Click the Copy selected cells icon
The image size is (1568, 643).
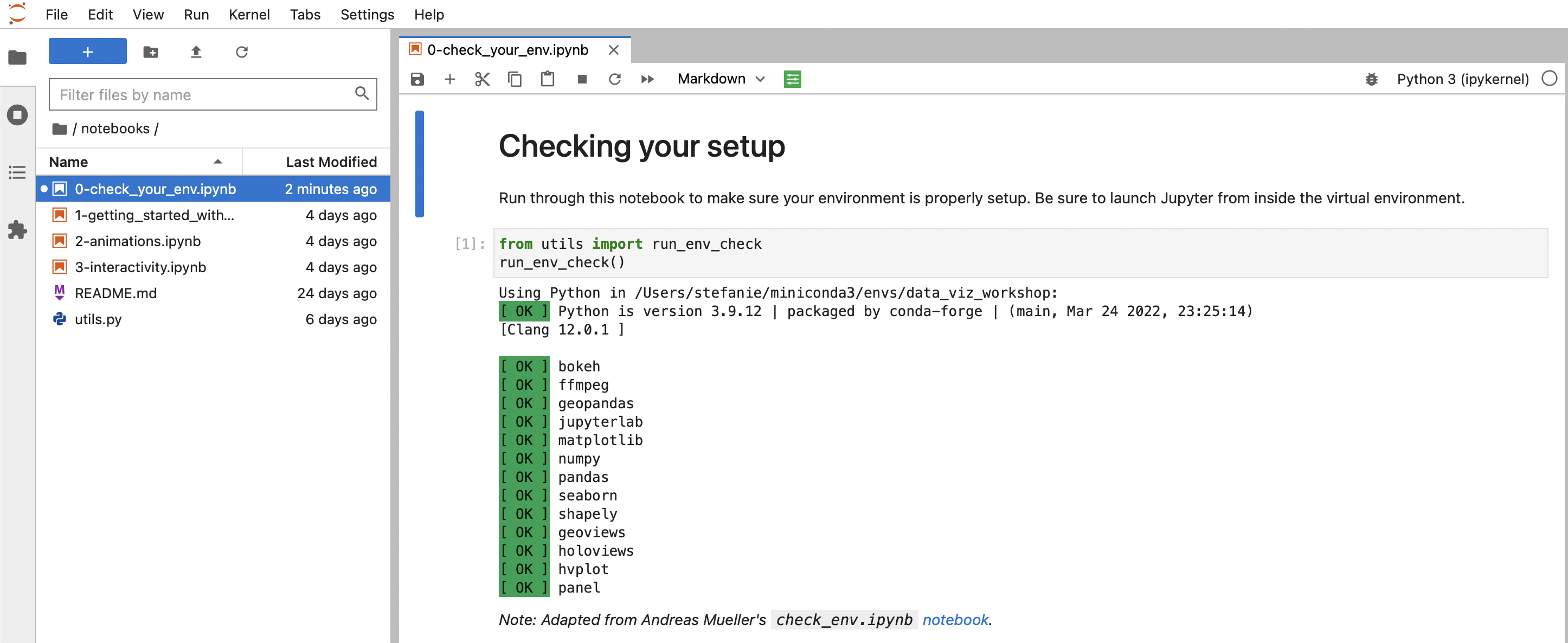point(514,78)
